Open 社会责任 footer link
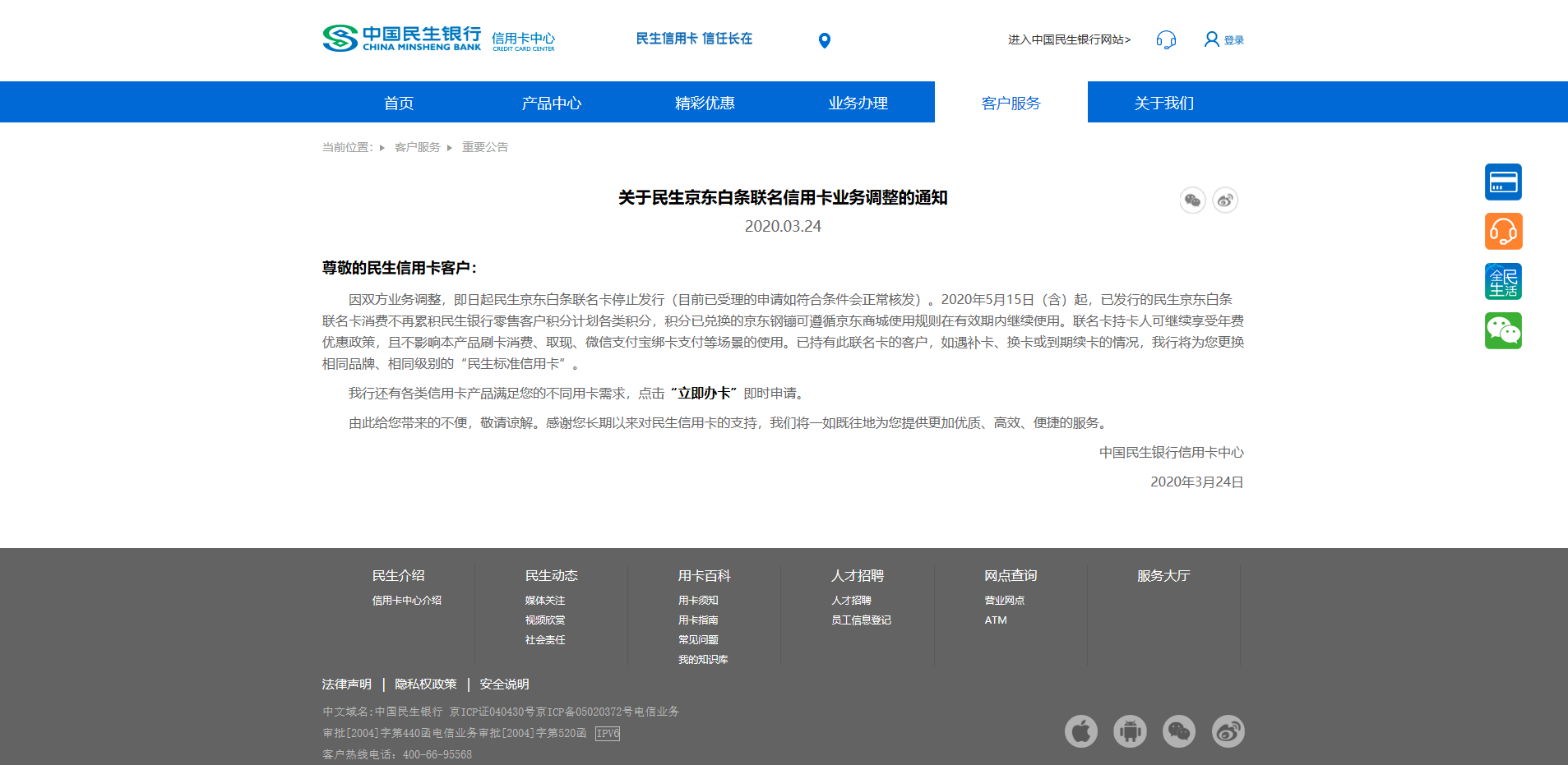This screenshot has height=765, width=1568. click(x=545, y=639)
